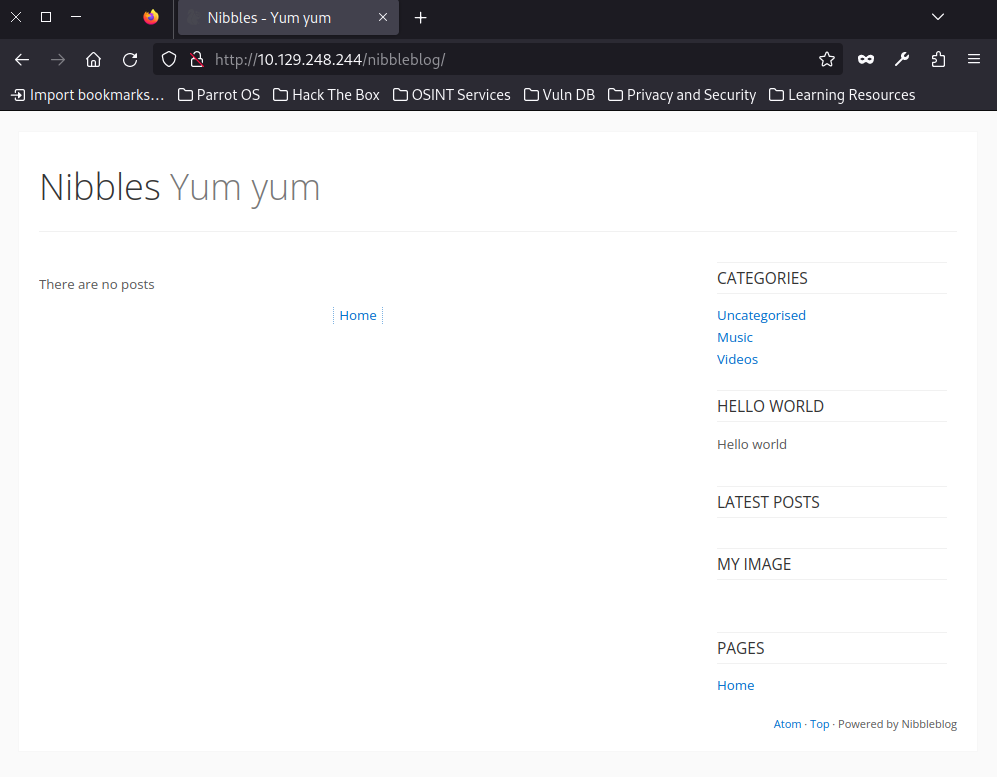Open the Firefox hamburger application menu
The height and width of the screenshot is (777, 997).
click(x=973, y=60)
